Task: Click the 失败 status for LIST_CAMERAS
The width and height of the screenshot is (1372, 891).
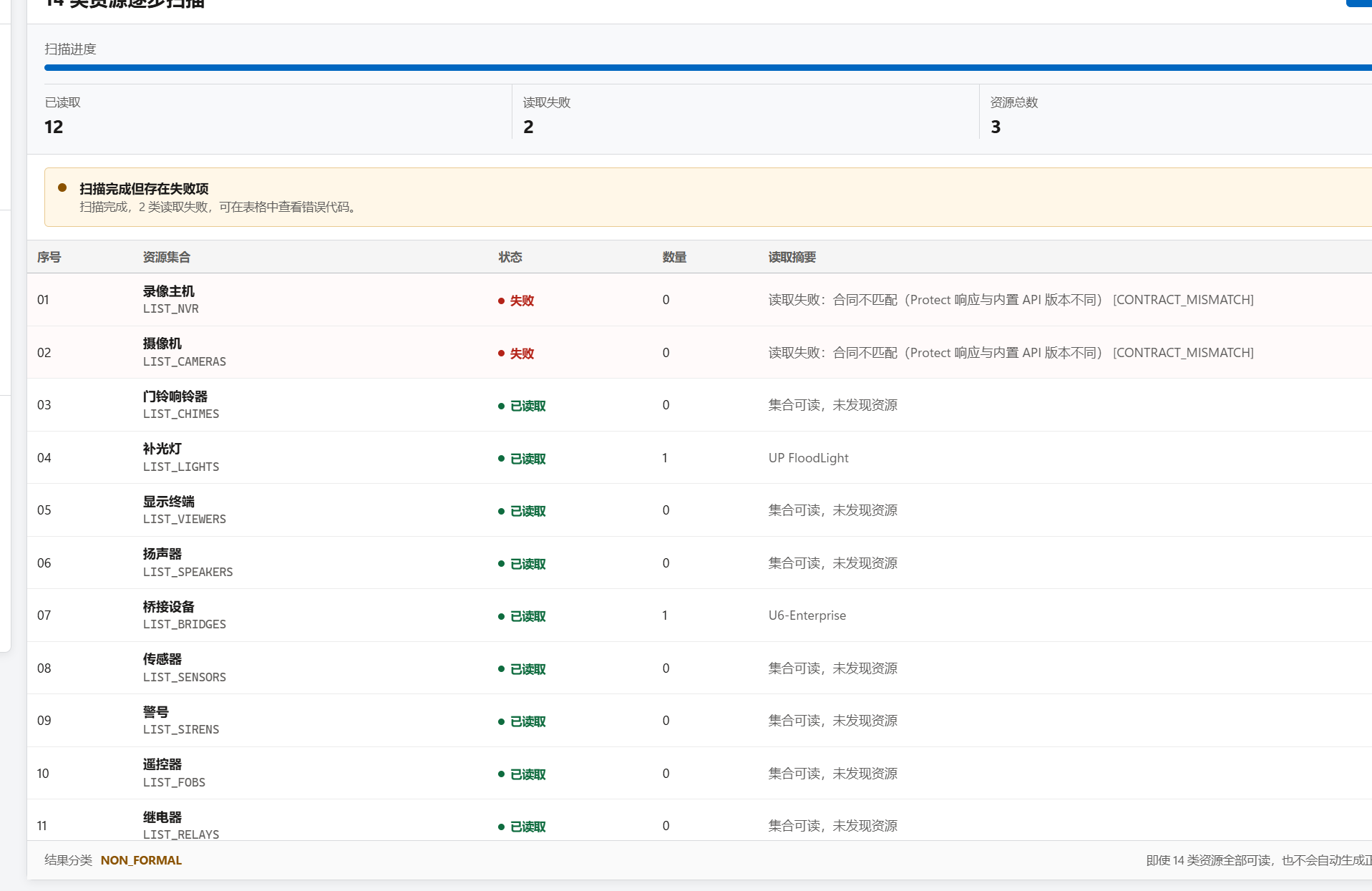Action: [x=516, y=354]
